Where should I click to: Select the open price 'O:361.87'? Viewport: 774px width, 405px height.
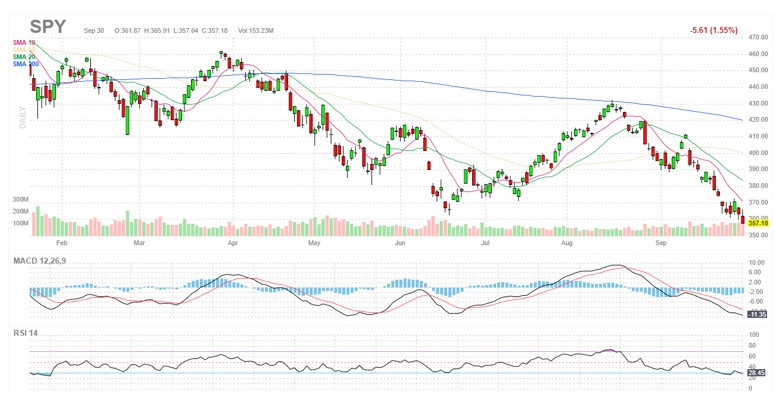(x=128, y=31)
